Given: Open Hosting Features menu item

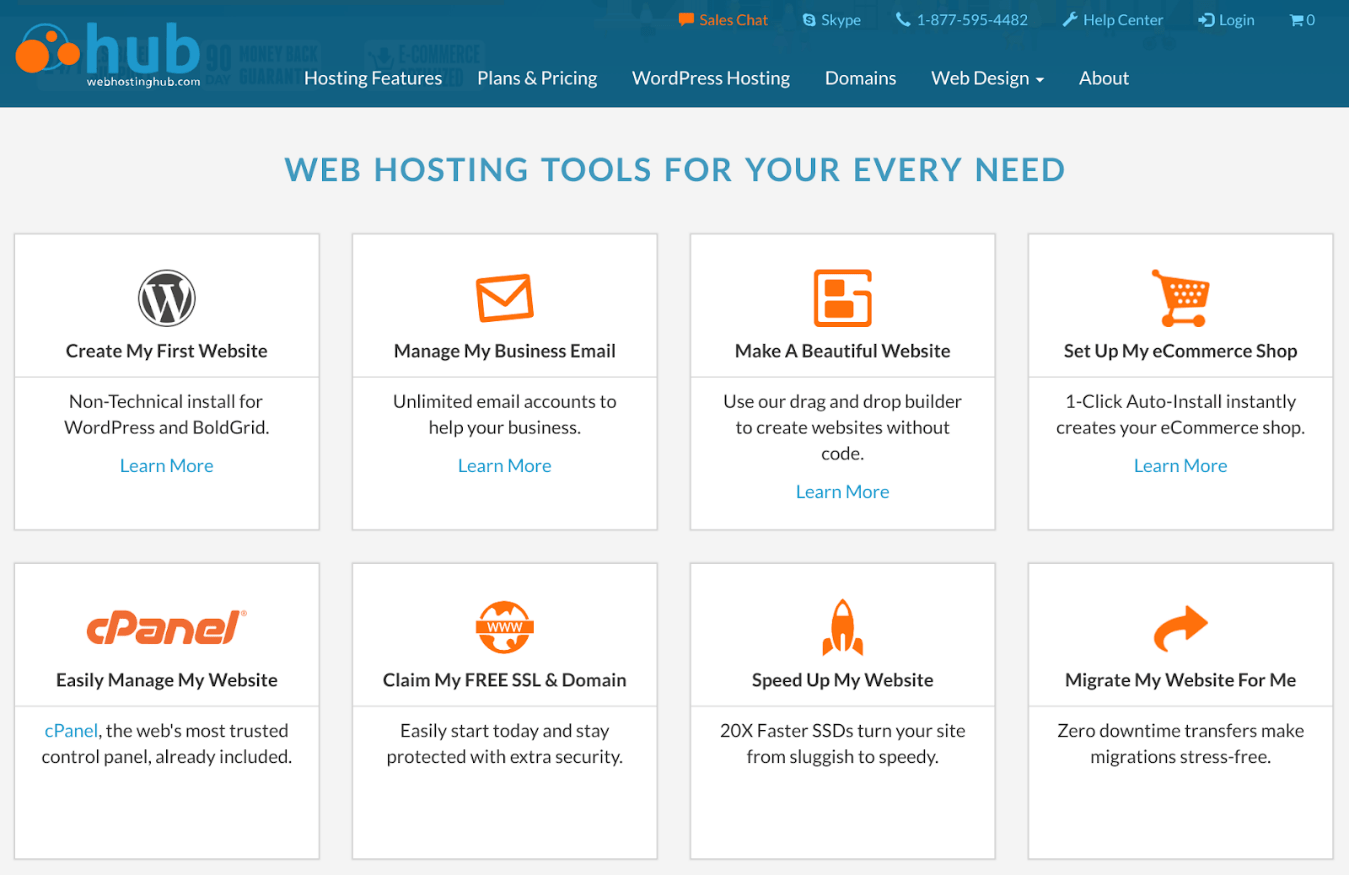Looking at the screenshot, I should (x=373, y=78).
